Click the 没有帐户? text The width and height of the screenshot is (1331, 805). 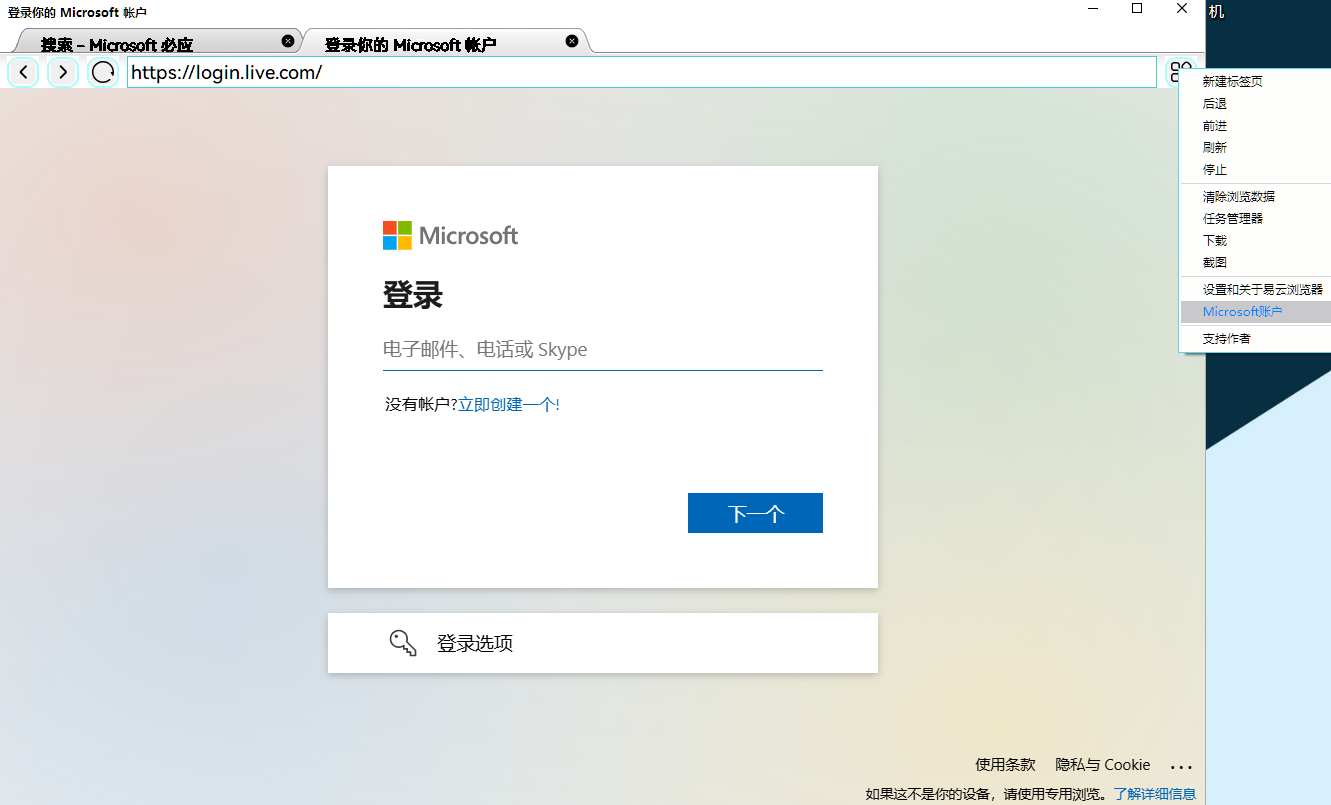(421, 405)
